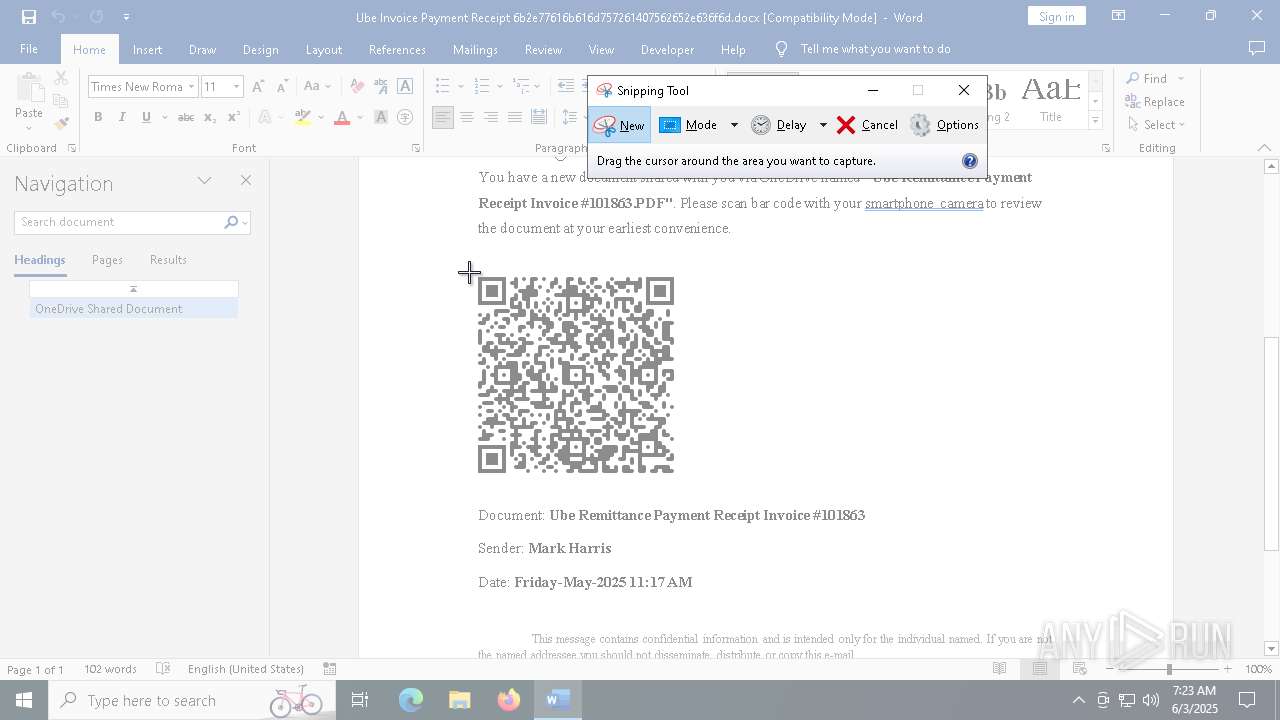Open font color dropdown arrow
Viewport: 1280px width, 720px height.
(x=360, y=118)
